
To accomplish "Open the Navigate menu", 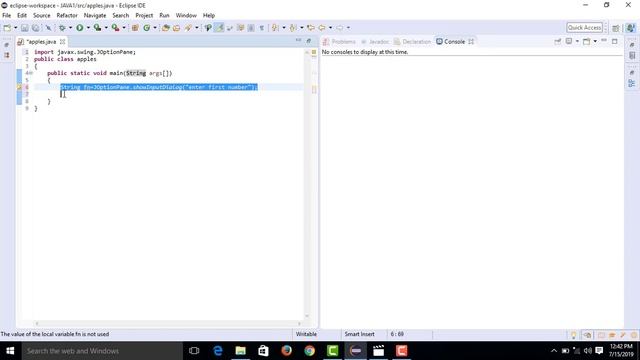I will click(95, 15).
